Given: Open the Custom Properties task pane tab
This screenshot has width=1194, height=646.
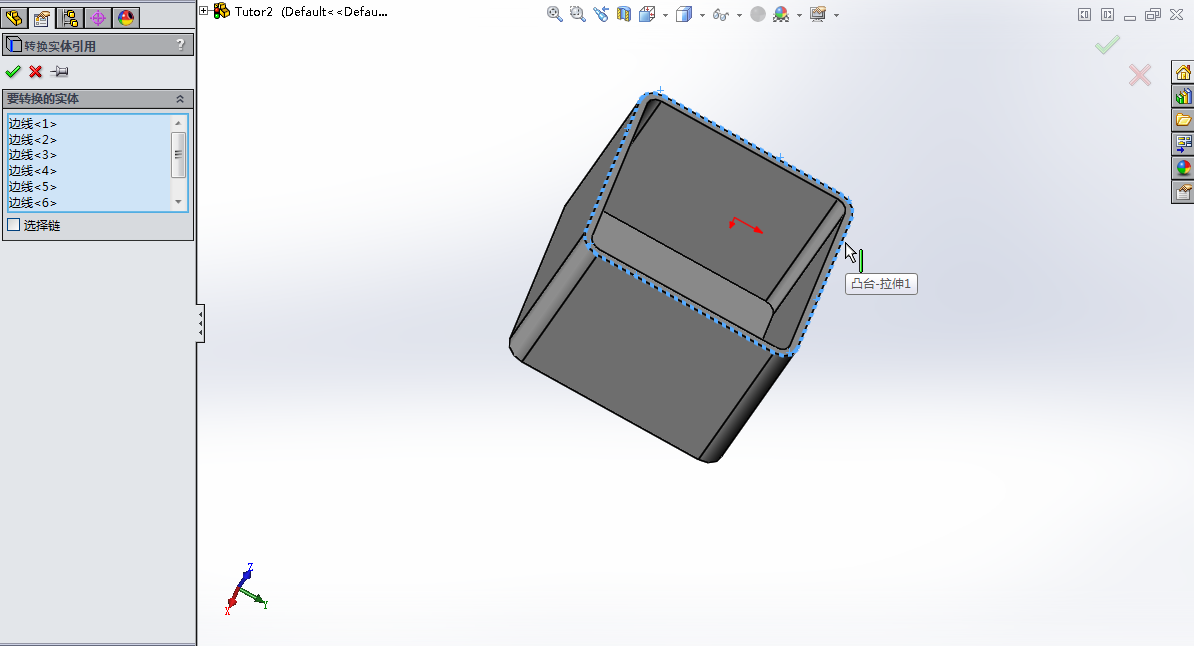Looking at the screenshot, I should [1183, 192].
